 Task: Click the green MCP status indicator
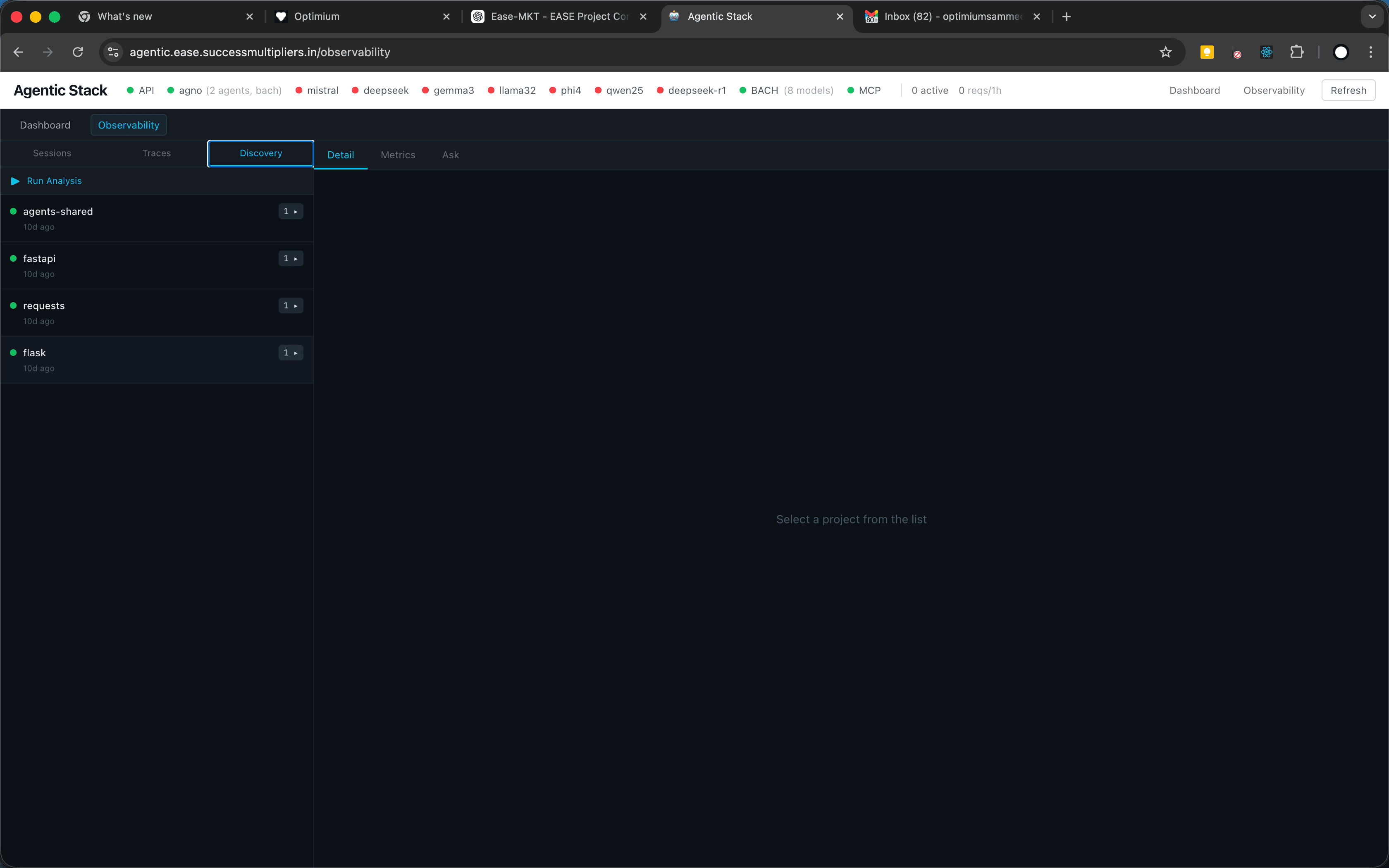click(x=852, y=90)
